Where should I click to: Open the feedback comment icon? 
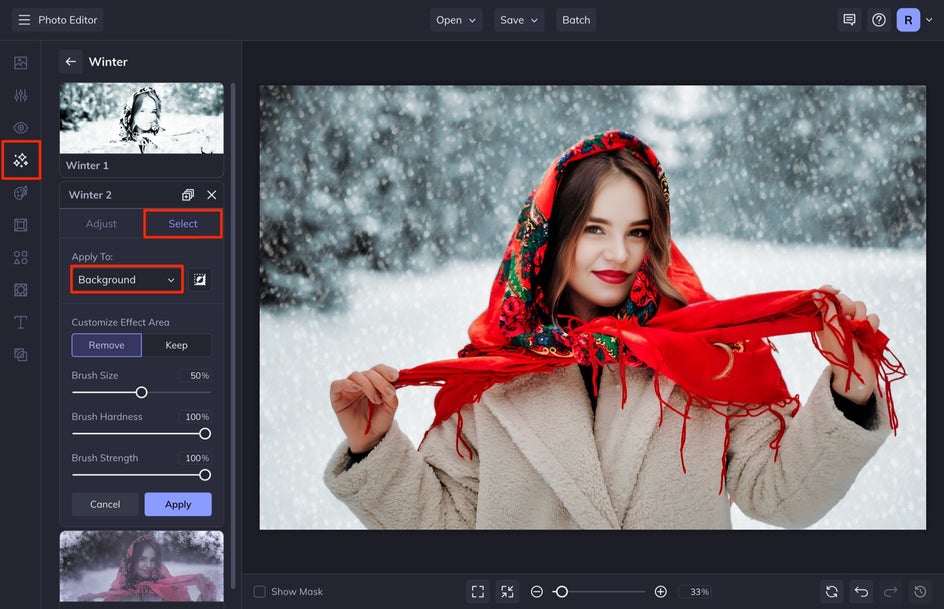pos(849,20)
